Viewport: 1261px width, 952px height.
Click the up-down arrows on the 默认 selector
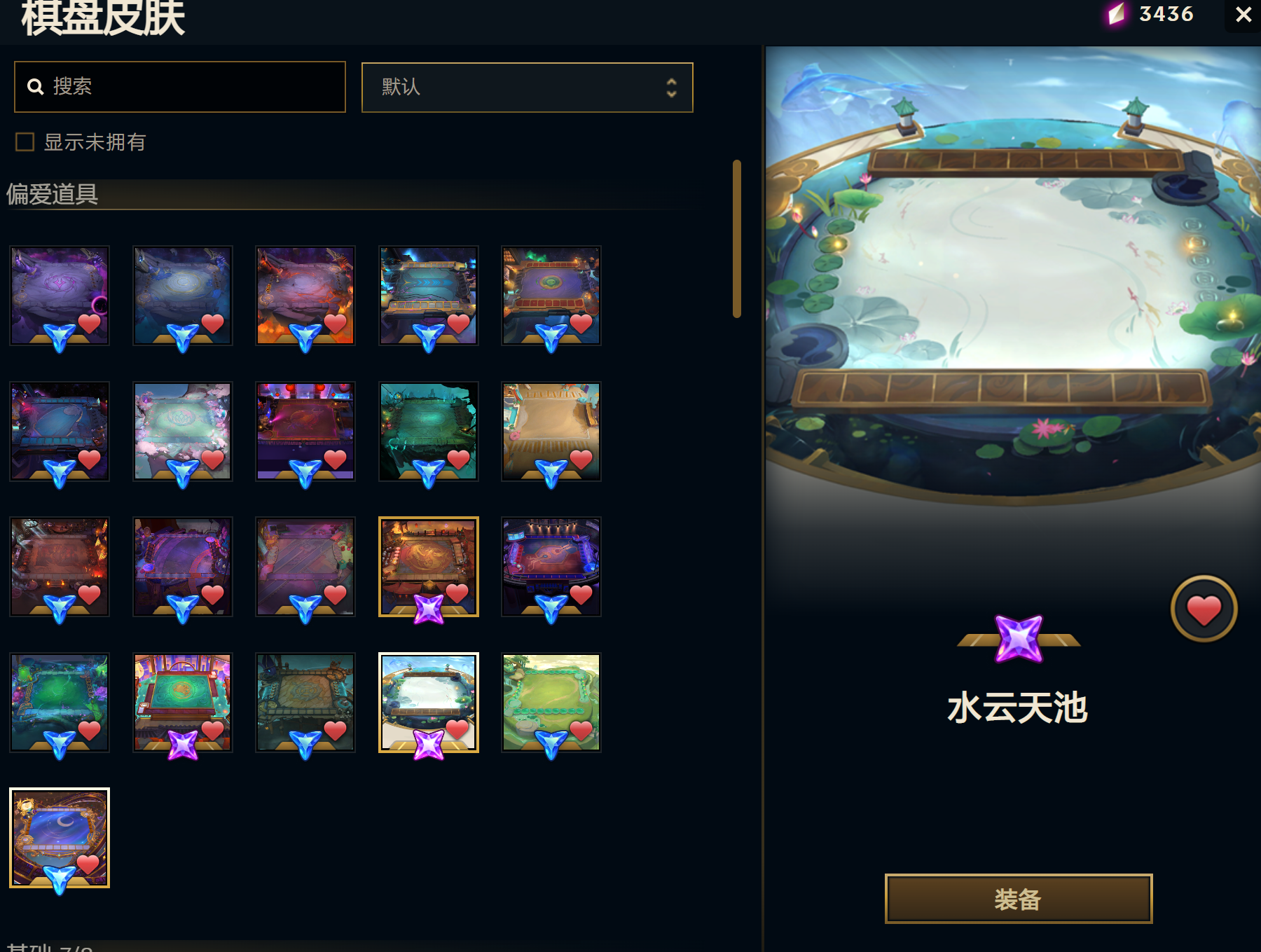pyautogui.click(x=671, y=88)
